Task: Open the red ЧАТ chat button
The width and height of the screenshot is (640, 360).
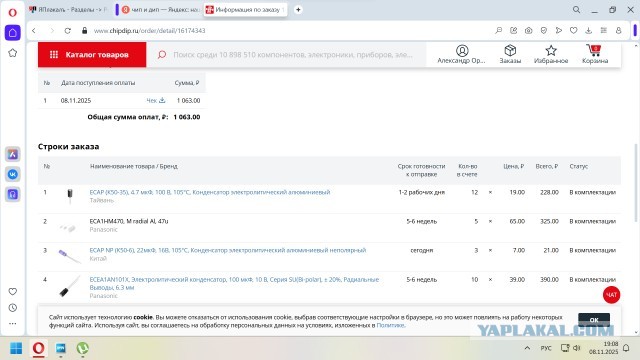Action: 611,295
